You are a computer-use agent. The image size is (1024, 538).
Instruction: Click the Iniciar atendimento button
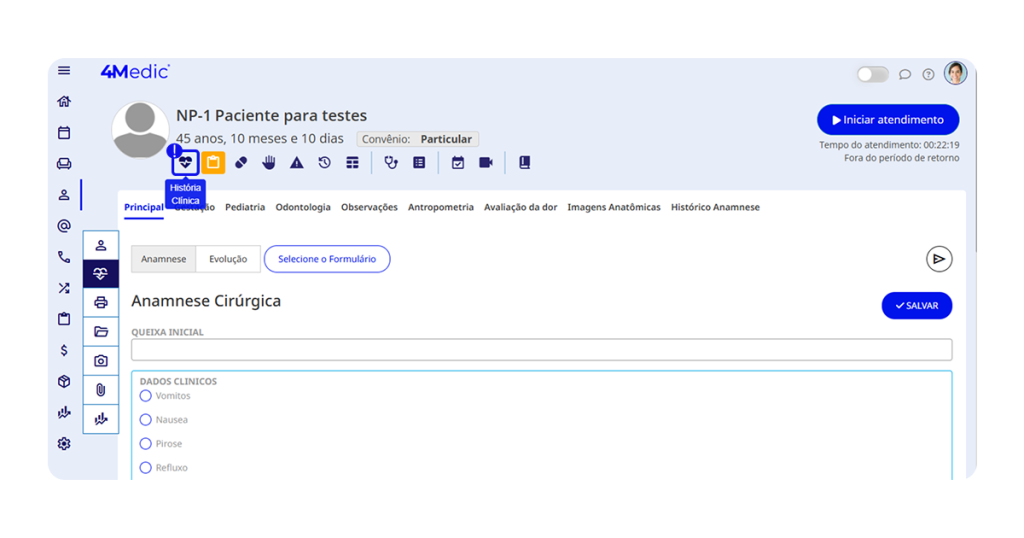click(888, 120)
